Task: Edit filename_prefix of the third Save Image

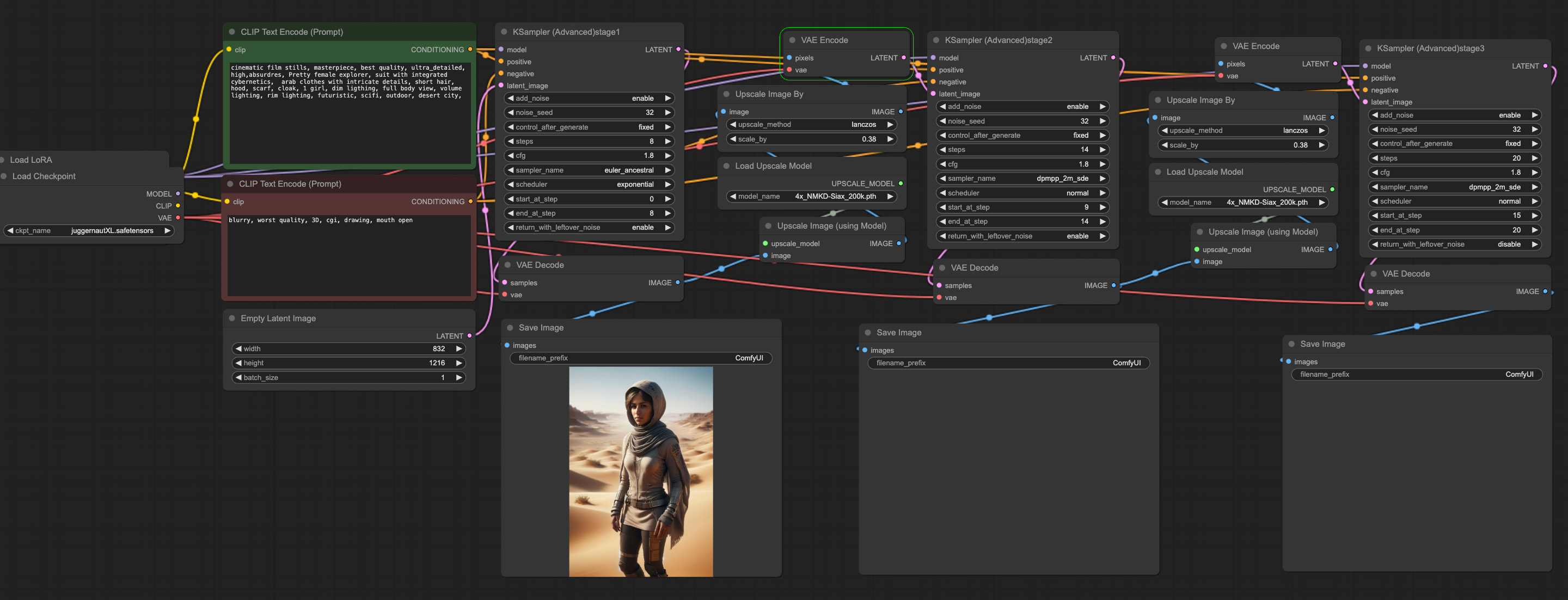Action: (1417, 374)
